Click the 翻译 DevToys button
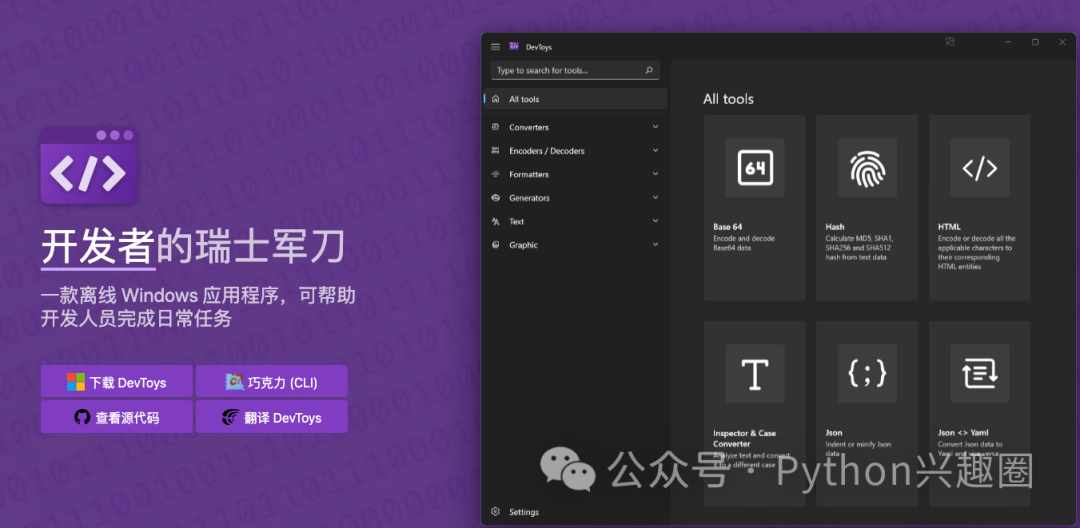 click(271, 417)
